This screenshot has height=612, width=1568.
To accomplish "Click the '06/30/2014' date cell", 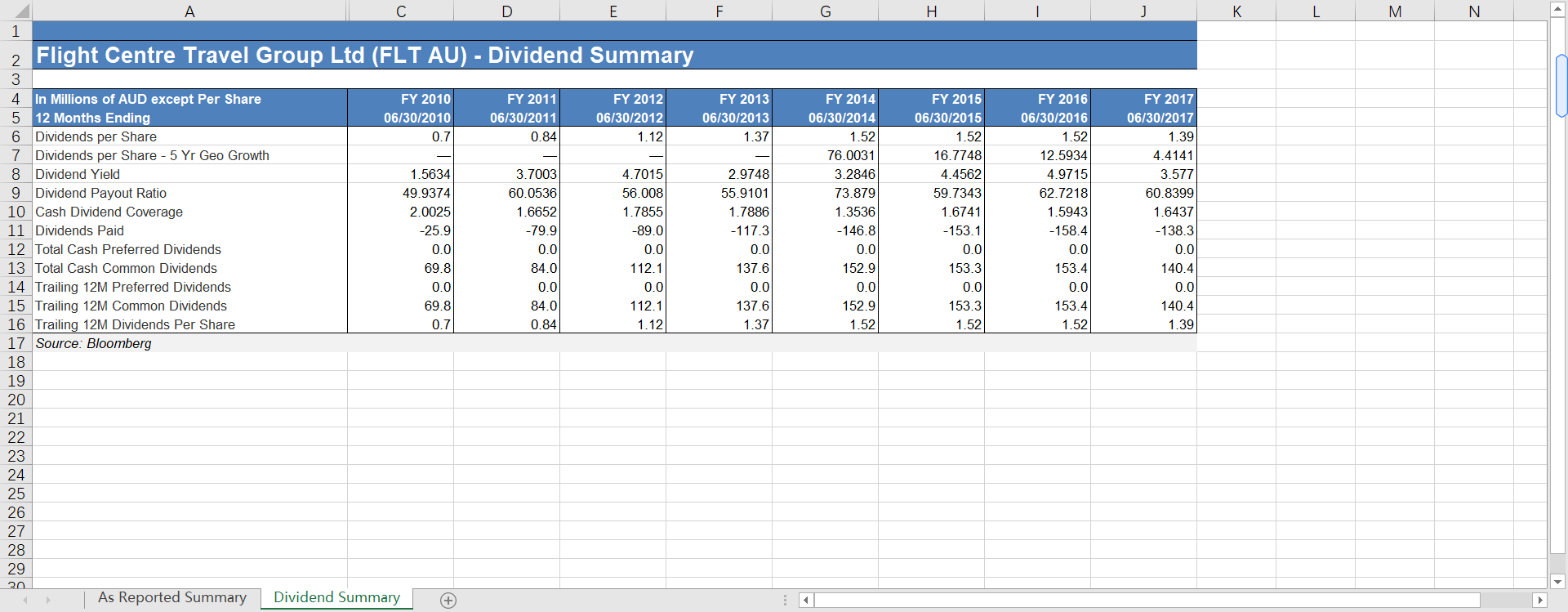I will [x=826, y=118].
